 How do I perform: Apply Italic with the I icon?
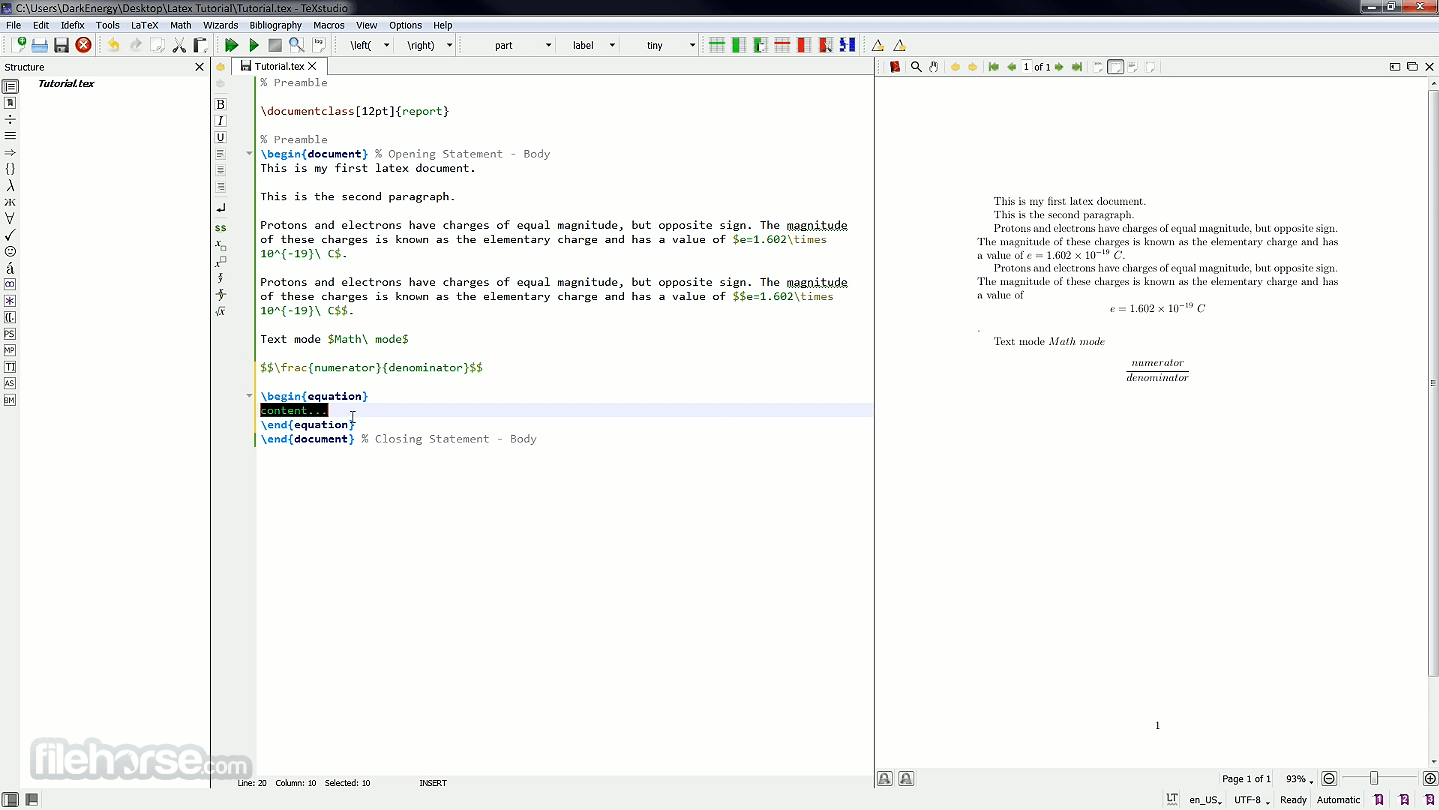click(221, 121)
